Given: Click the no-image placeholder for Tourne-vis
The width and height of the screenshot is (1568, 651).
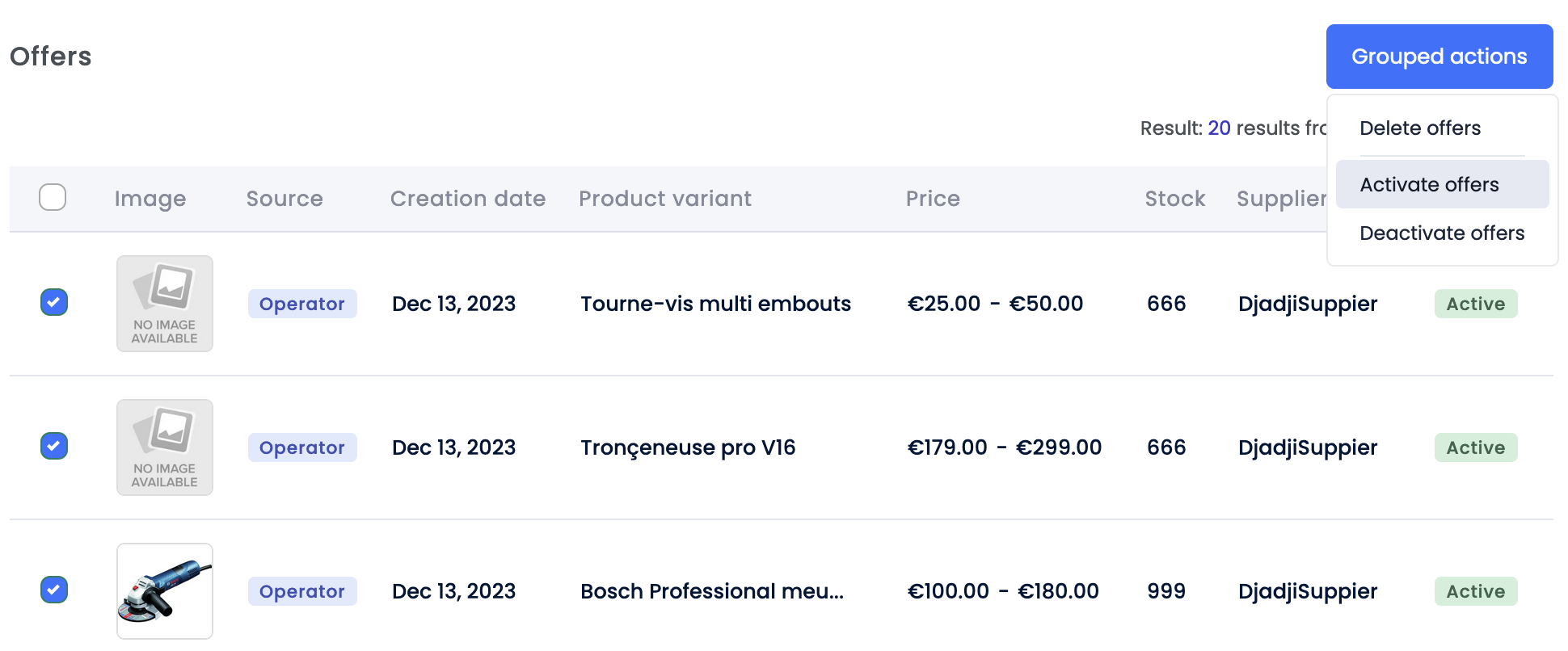Looking at the screenshot, I should 164,304.
